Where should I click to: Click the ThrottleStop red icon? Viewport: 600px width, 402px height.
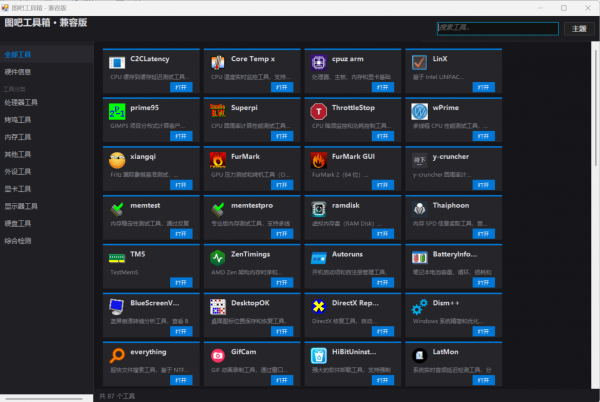pyautogui.click(x=318, y=112)
